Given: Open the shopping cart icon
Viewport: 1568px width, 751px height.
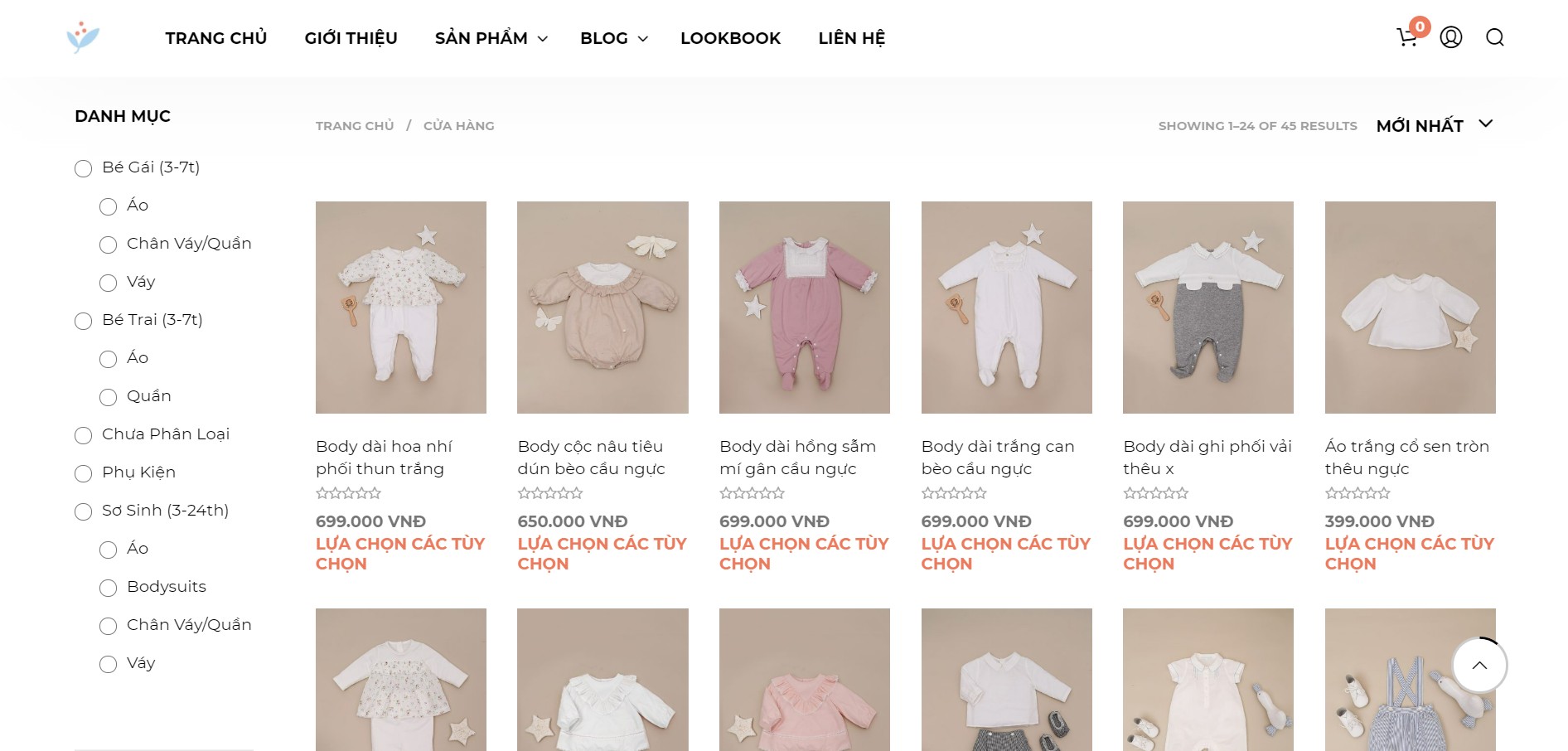Looking at the screenshot, I should [1406, 37].
